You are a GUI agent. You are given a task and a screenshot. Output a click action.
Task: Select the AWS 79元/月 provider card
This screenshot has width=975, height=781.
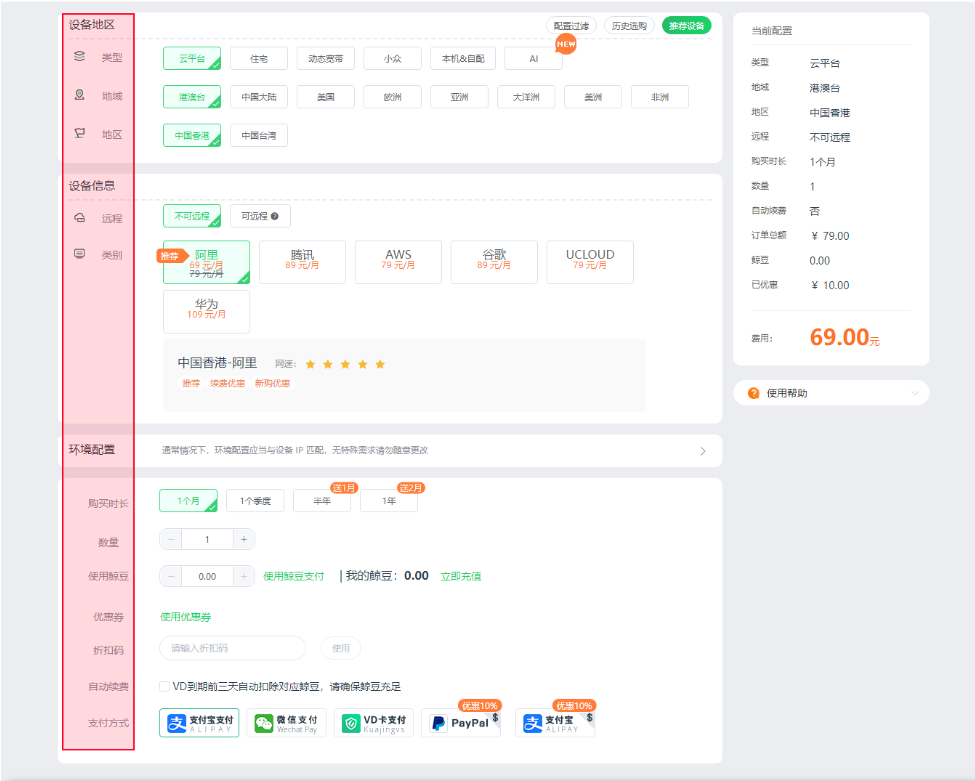point(398,262)
